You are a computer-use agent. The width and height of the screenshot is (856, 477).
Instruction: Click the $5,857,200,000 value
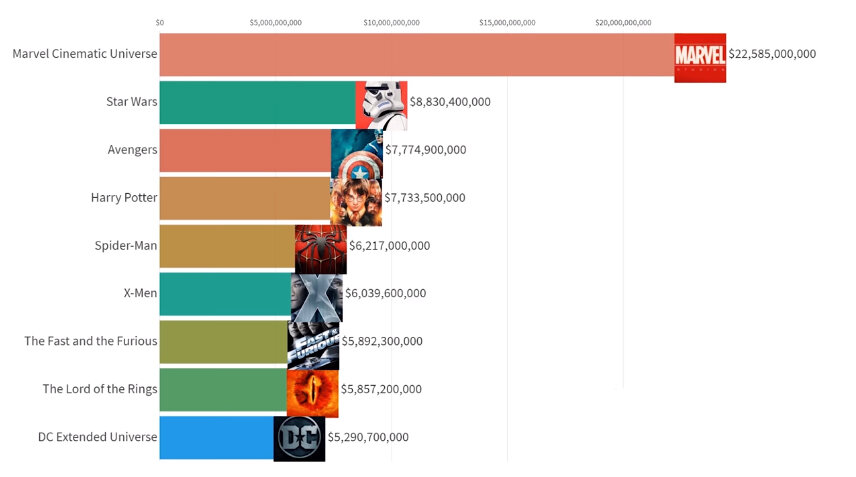coord(382,389)
